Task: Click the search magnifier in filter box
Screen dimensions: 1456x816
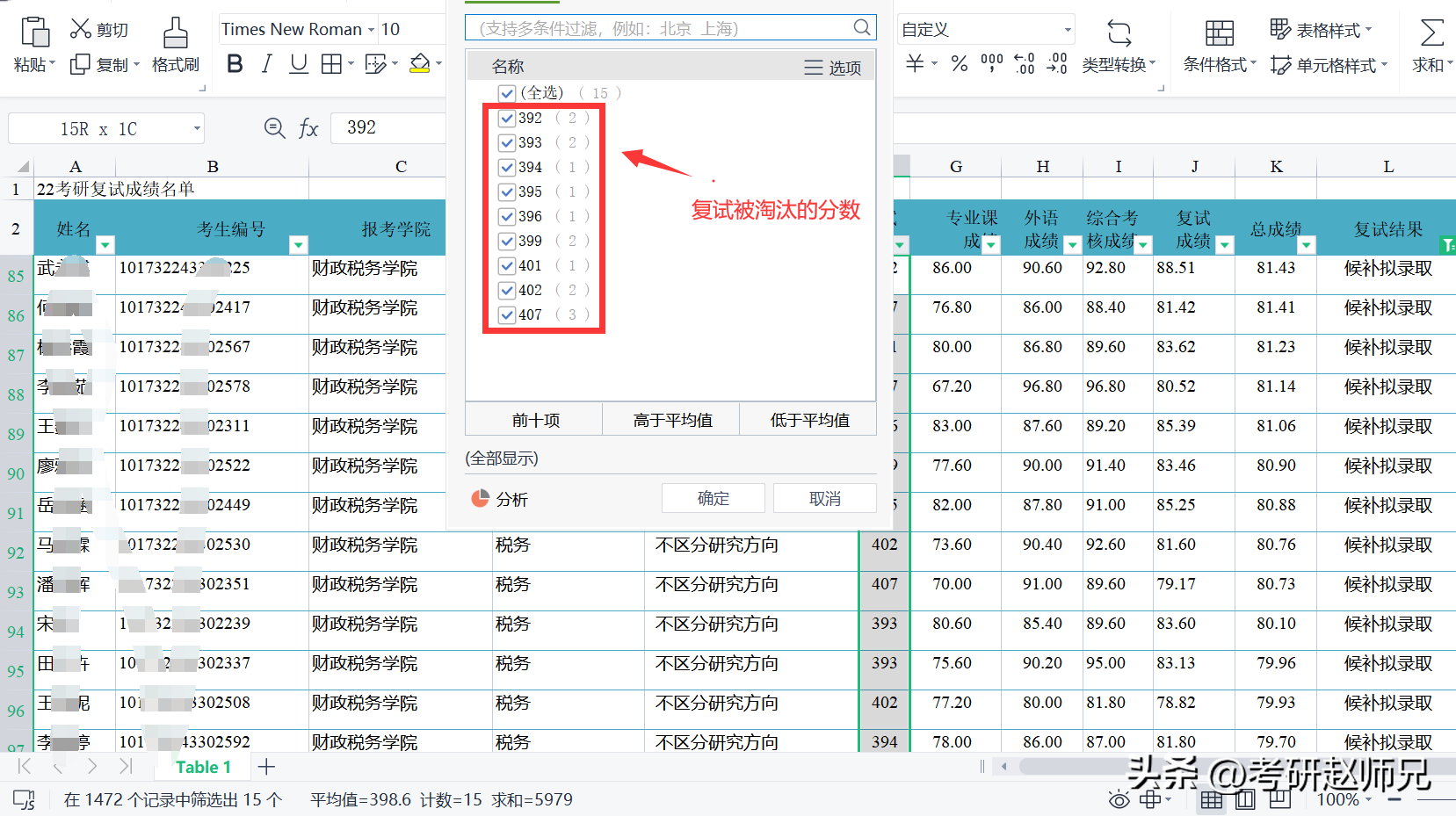Action: coord(862,28)
